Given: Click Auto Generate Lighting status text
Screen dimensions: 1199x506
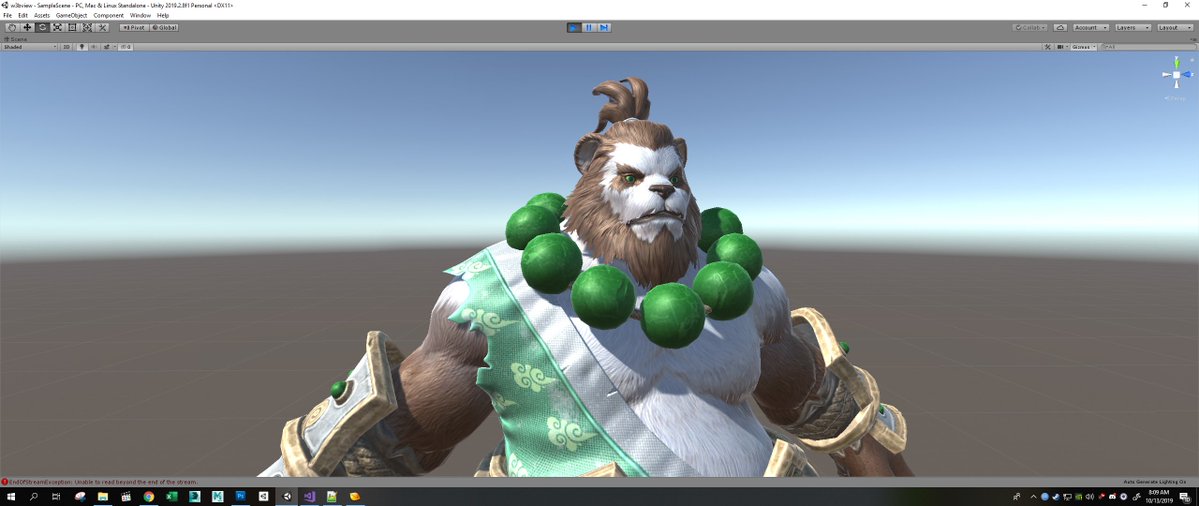Looking at the screenshot, I should 1155,482.
